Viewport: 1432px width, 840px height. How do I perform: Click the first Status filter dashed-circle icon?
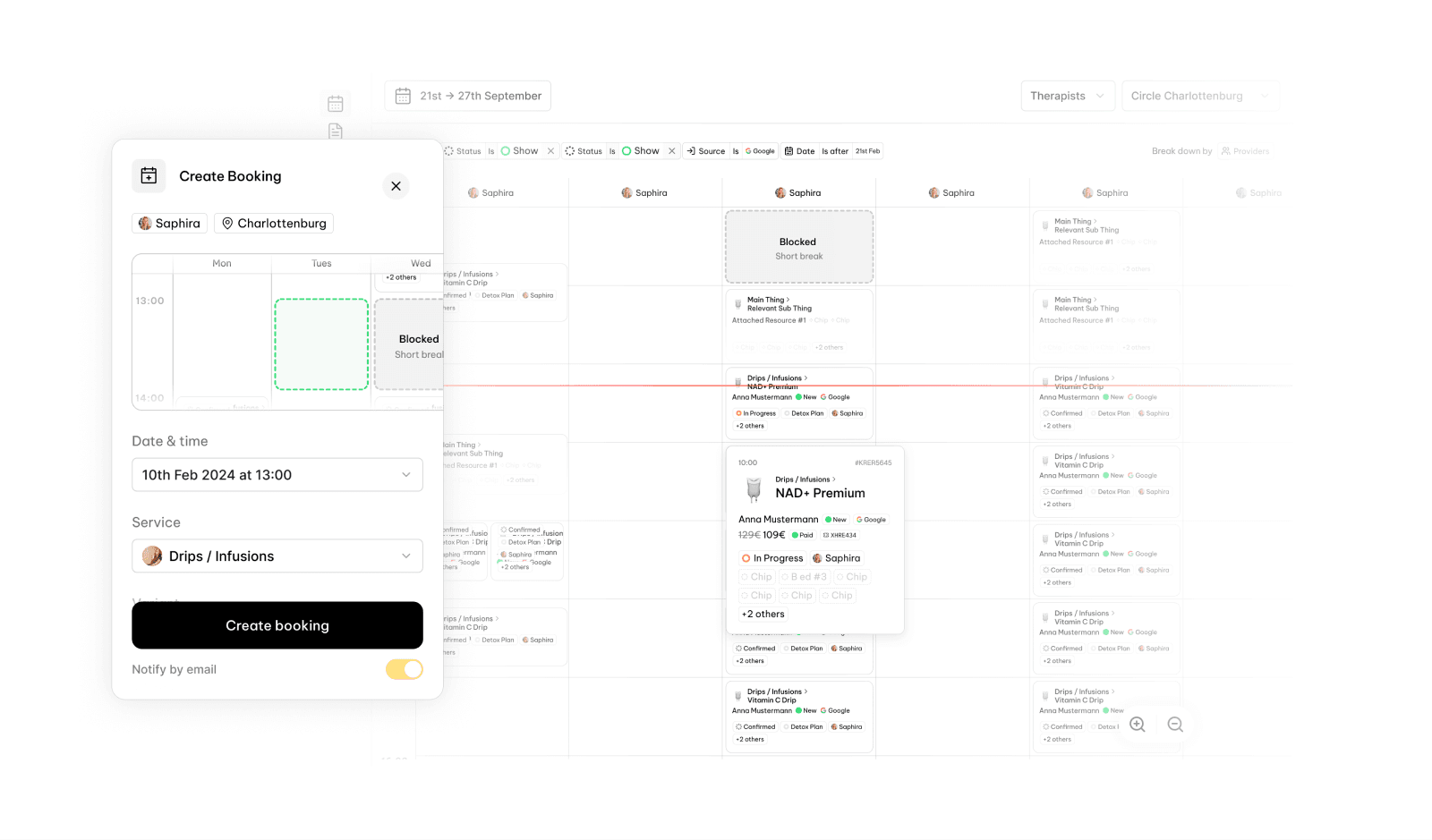point(449,151)
